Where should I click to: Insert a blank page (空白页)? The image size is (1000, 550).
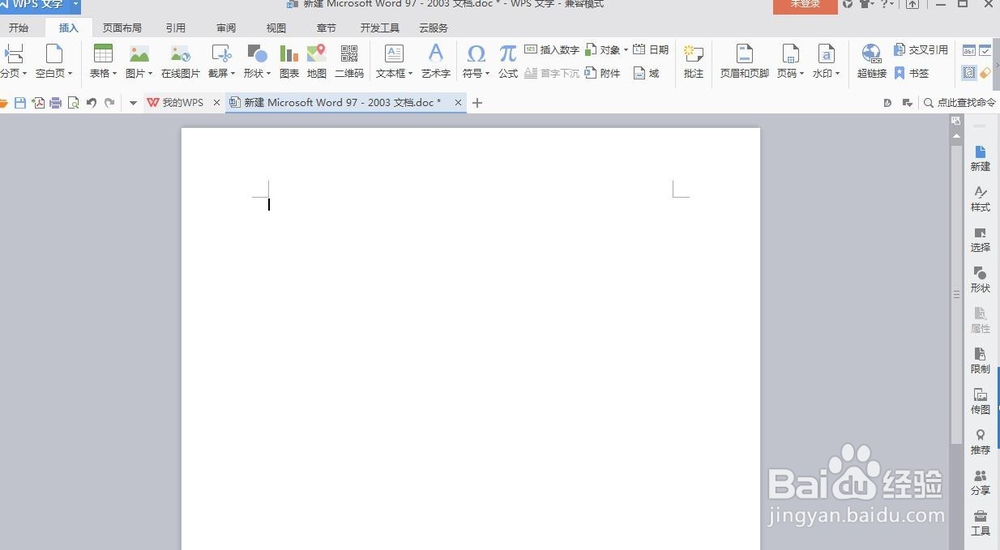[x=54, y=54]
